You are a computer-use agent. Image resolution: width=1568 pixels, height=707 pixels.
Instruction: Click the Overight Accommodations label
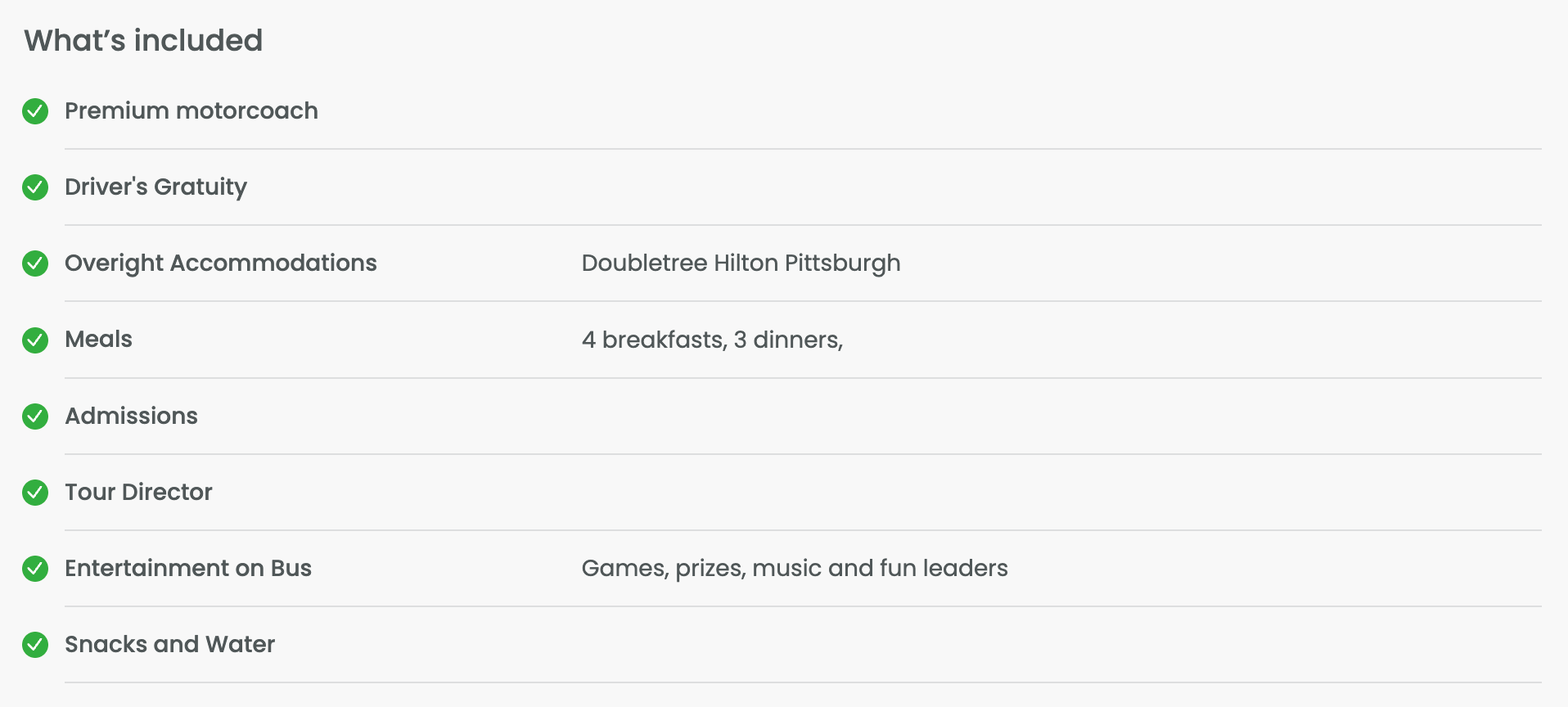tap(221, 263)
